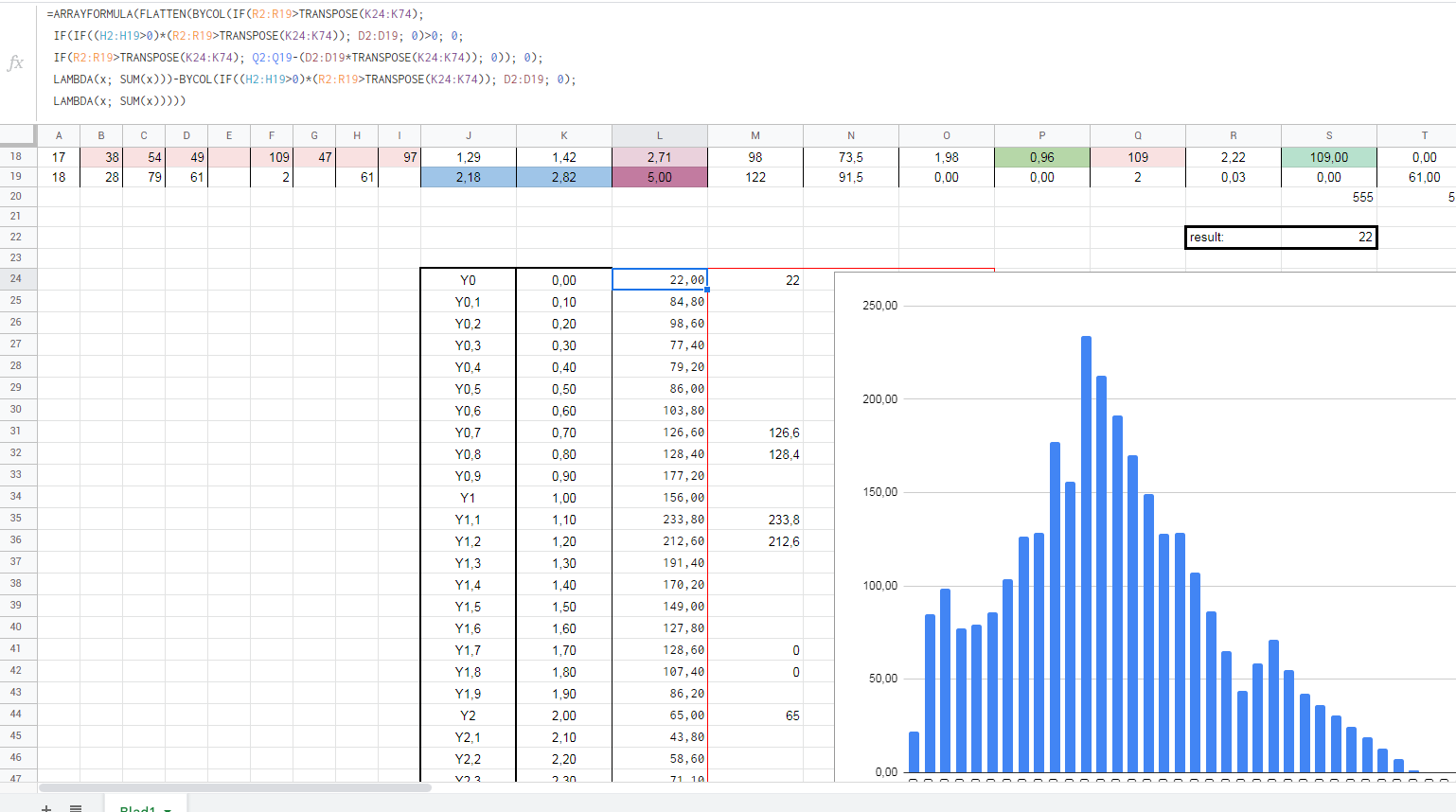The height and width of the screenshot is (812, 1456).
Task: Click the 65,00 cell
Action: [x=660, y=715]
